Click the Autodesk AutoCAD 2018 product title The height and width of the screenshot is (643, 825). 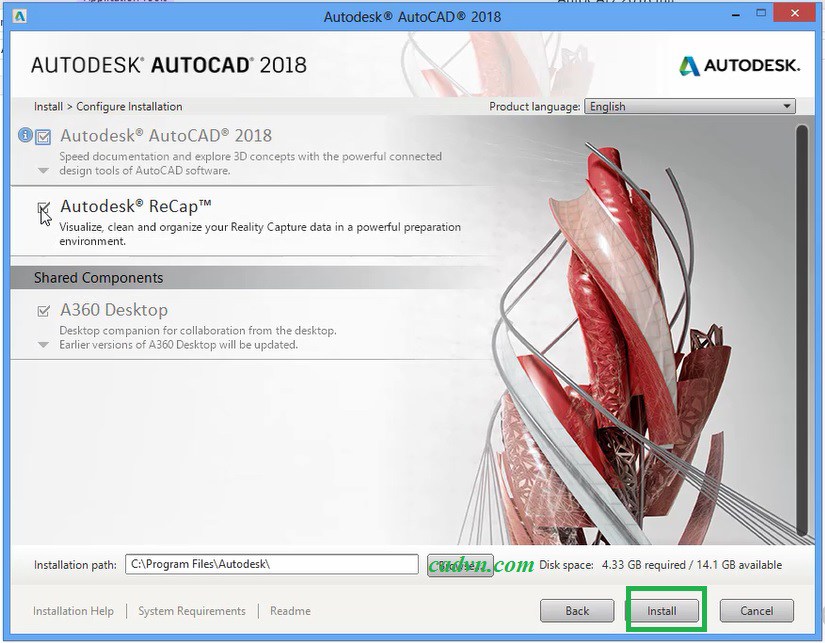tap(166, 136)
